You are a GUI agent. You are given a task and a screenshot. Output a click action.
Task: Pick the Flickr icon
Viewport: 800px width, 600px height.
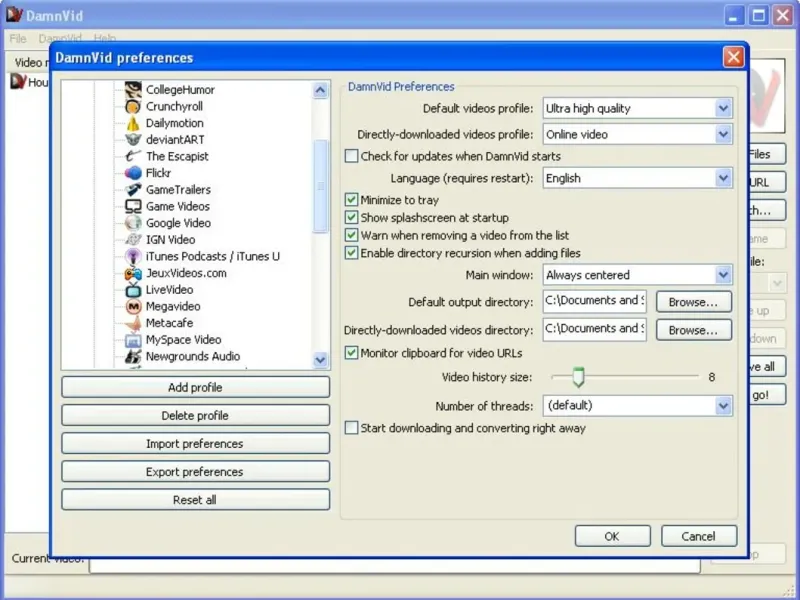pos(133,173)
